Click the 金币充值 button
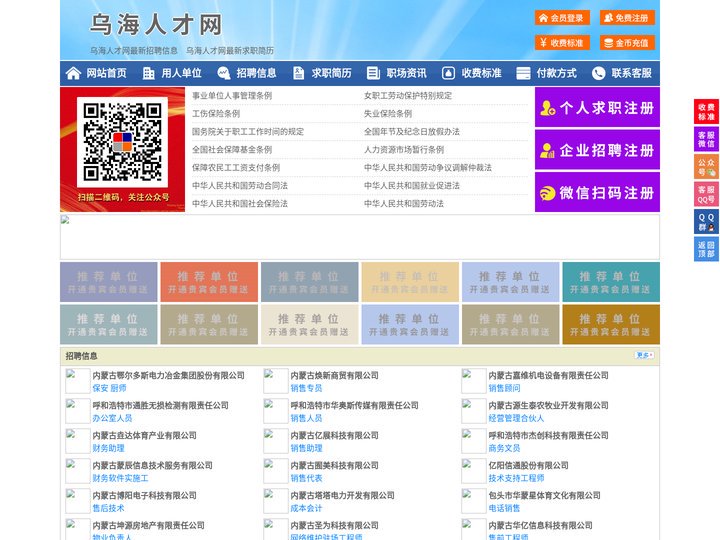 coord(627,43)
